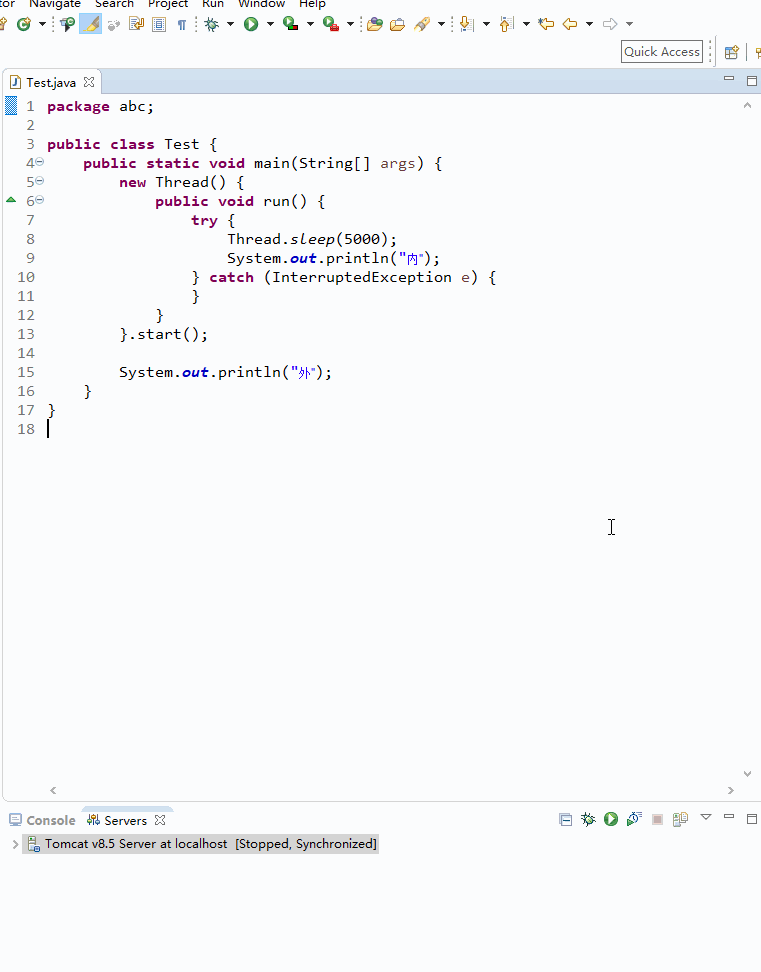Click the Publish to server icon
Viewport: 761px width, 972px height.
(x=680, y=820)
